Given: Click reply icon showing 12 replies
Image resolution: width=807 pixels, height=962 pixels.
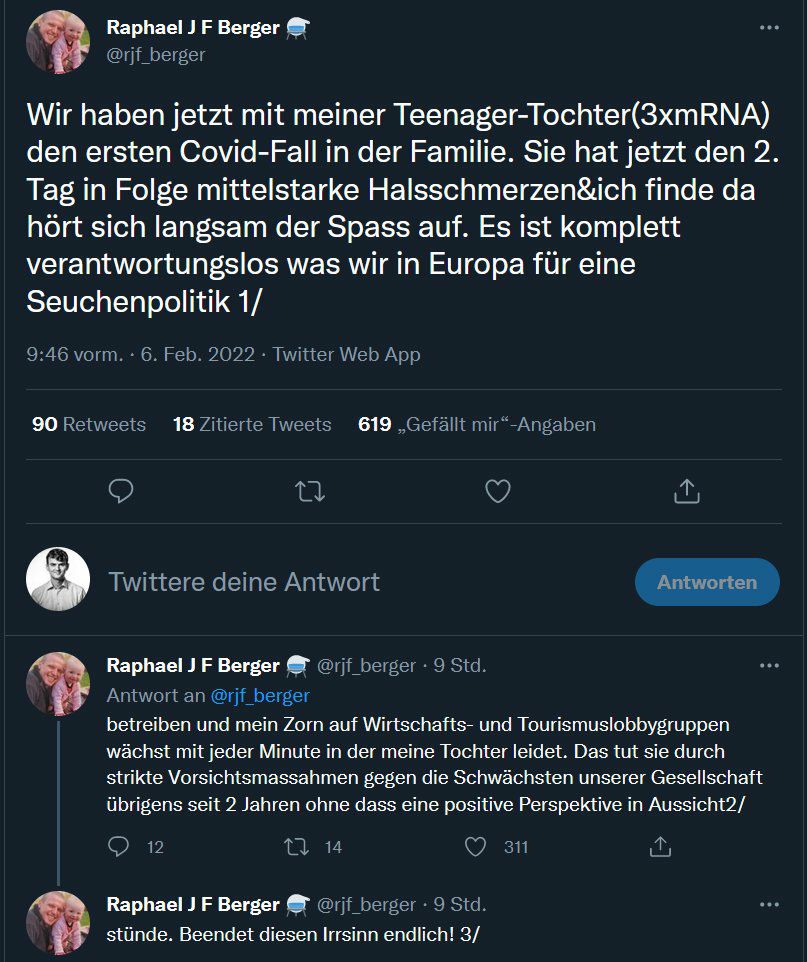Looking at the screenshot, I should [x=120, y=847].
